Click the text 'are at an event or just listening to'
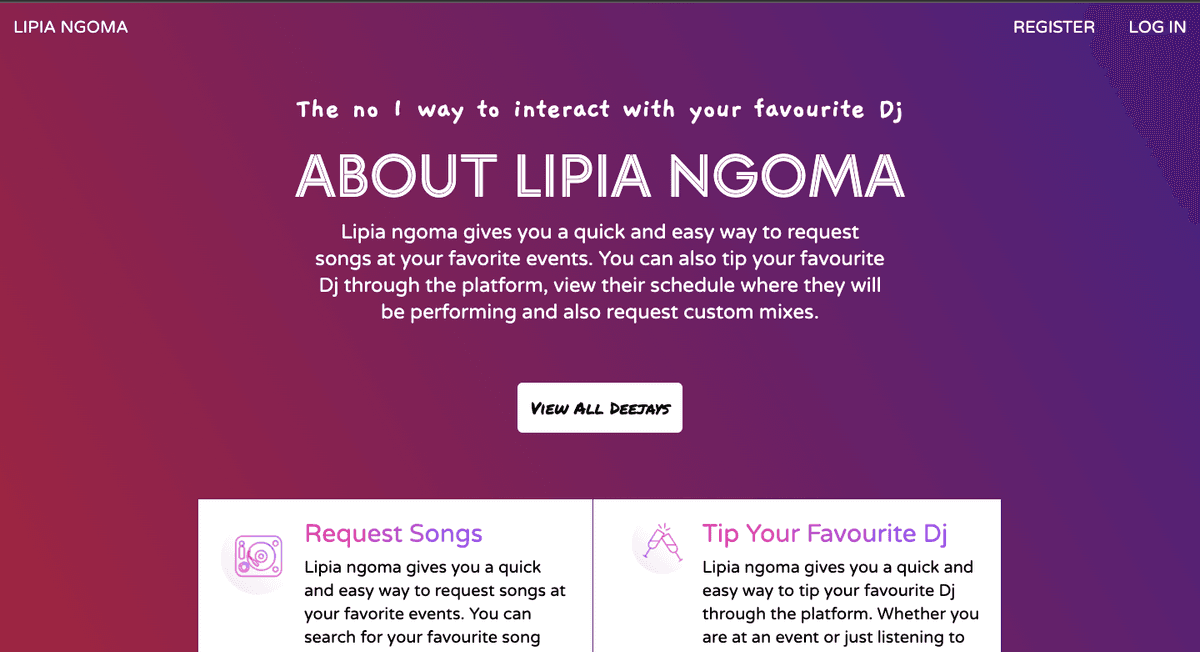The image size is (1200, 652). (833, 637)
